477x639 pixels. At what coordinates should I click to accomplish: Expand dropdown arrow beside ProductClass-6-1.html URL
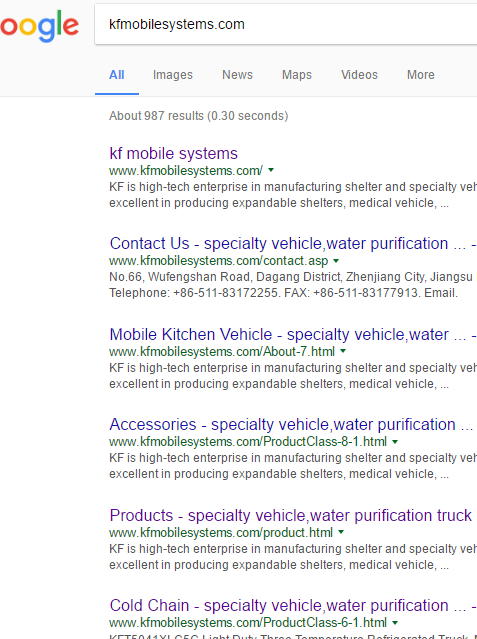coord(395,623)
